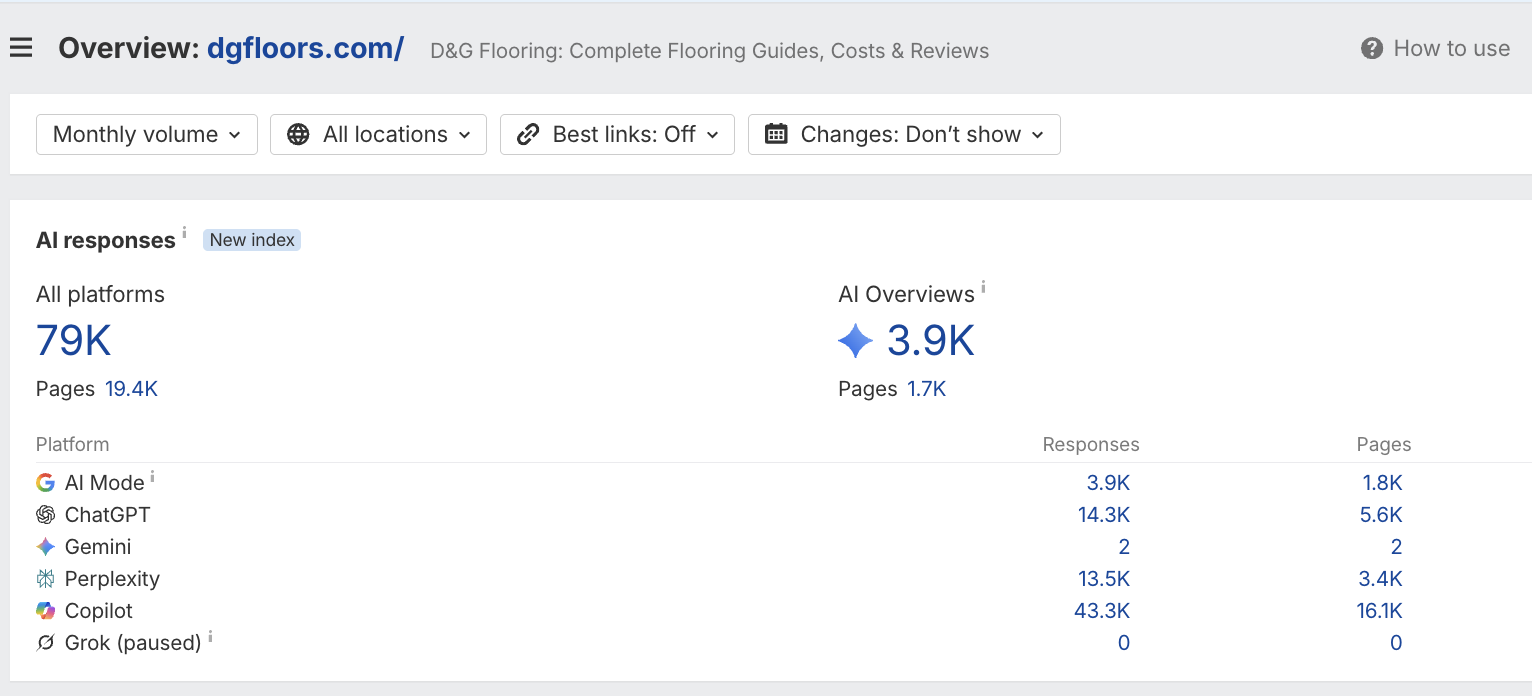Viewport: 1532px width, 696px height.
Task: Click the Platform column header
Action: (x=72, y=444)
